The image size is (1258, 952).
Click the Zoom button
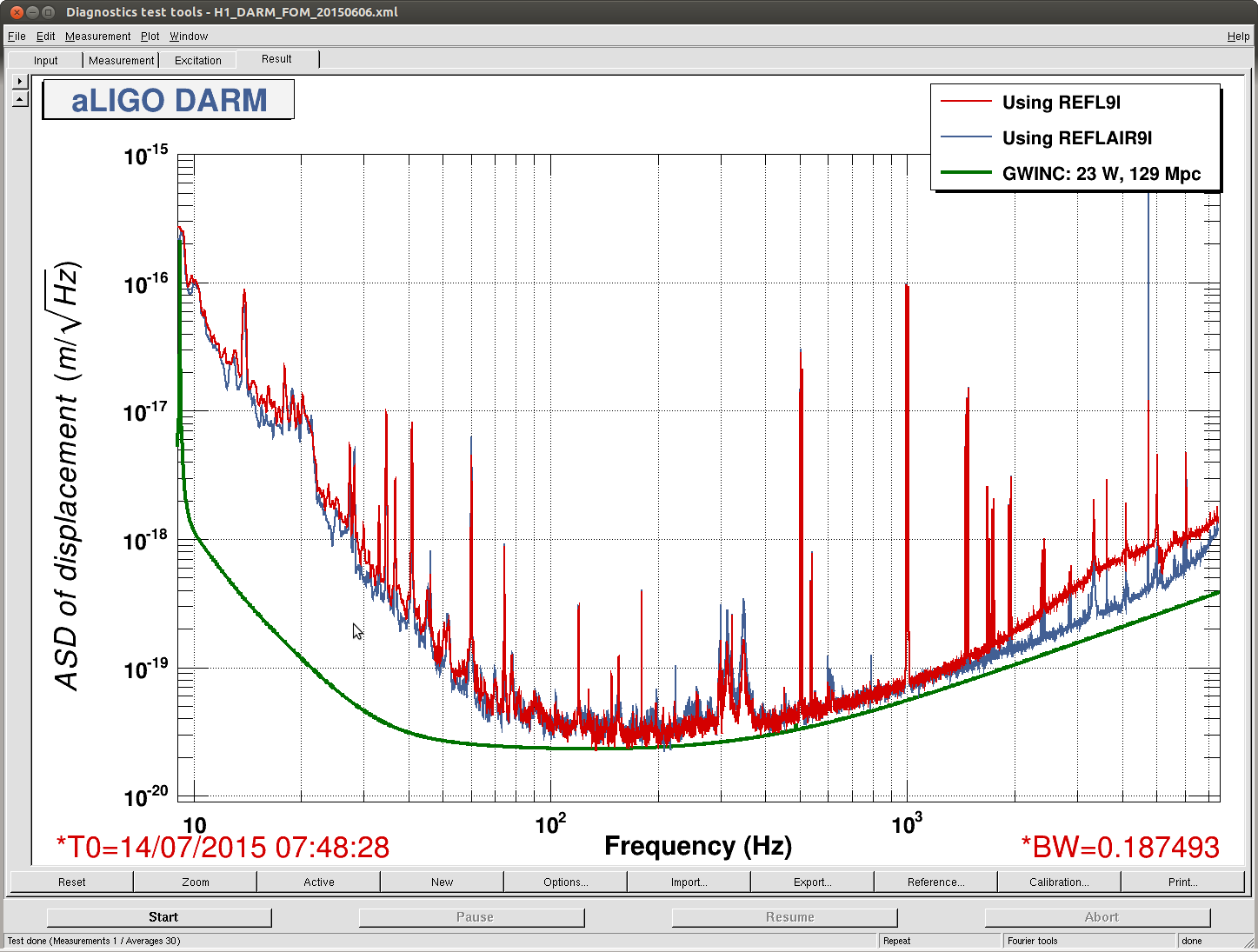pos(196,882)
